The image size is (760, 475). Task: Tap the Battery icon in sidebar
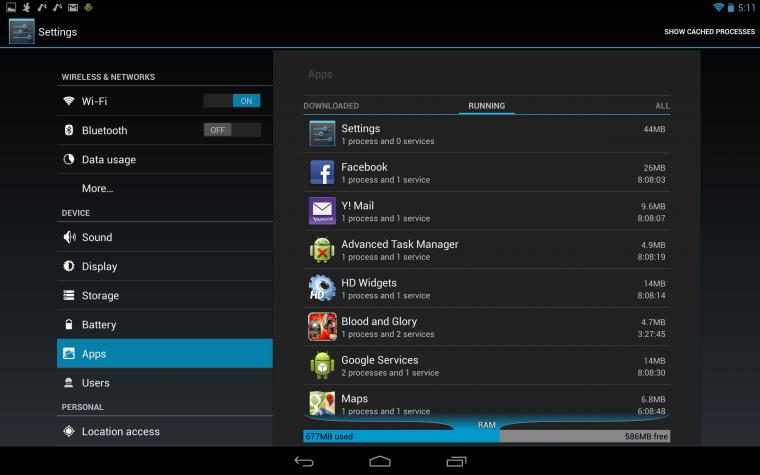[69, 324]
